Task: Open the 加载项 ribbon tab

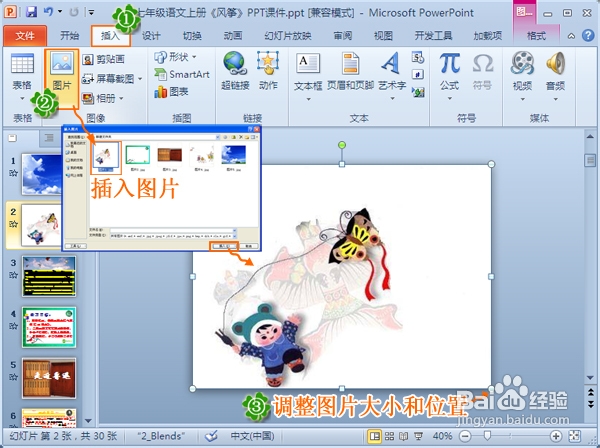Action: coord(488,36)
